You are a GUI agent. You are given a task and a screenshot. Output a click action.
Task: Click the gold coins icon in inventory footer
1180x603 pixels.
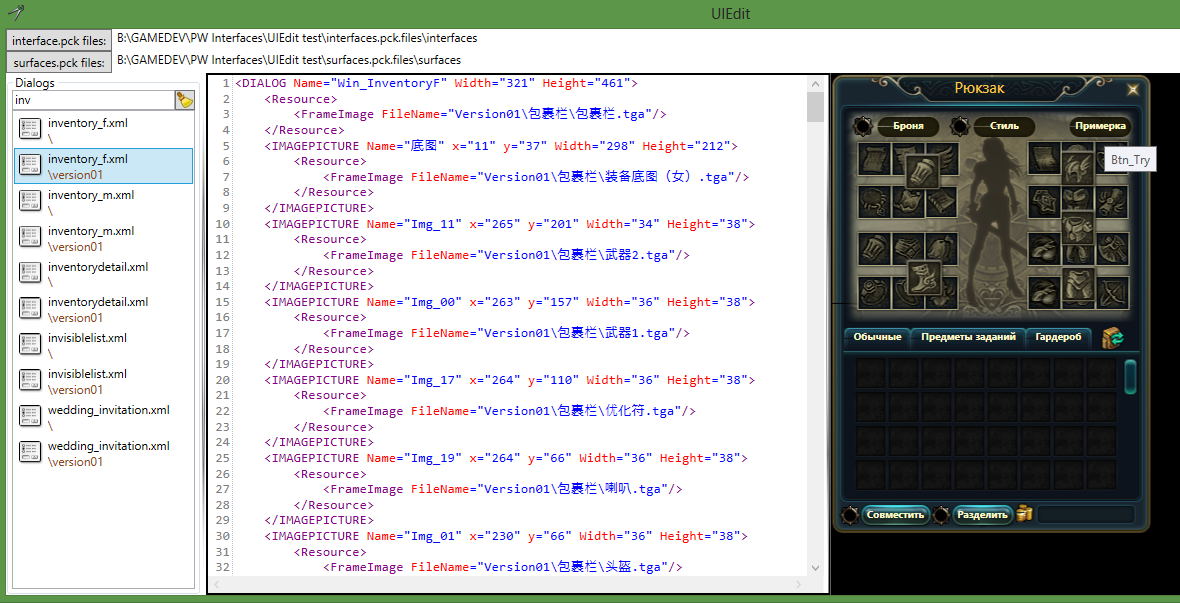tap(1024, 514)
